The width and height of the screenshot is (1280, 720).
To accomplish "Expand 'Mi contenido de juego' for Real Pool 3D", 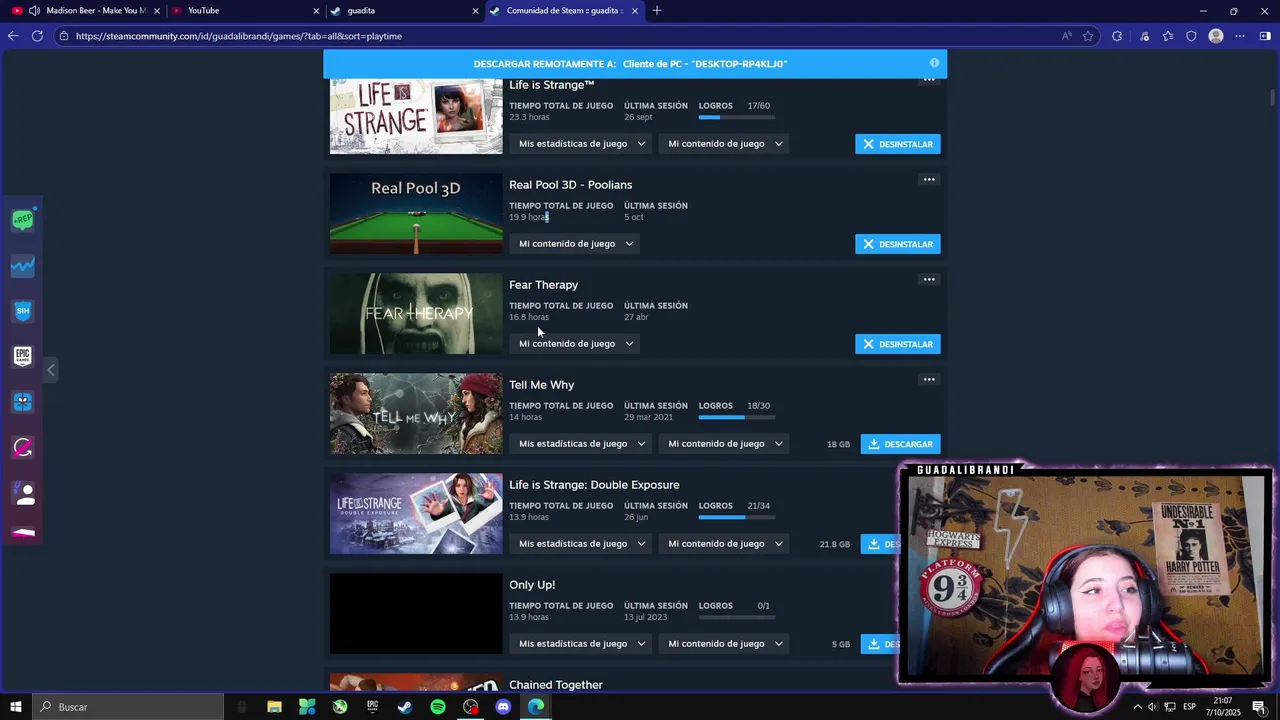I will [576, 244].
